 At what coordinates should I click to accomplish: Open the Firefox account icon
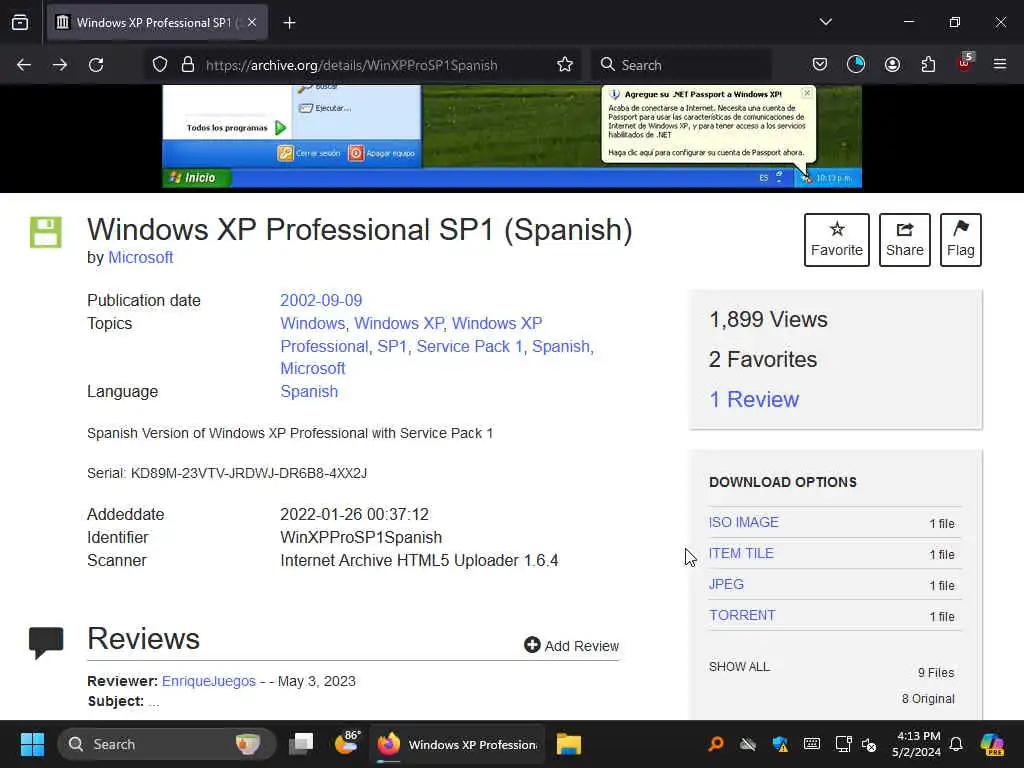[892, 65]
